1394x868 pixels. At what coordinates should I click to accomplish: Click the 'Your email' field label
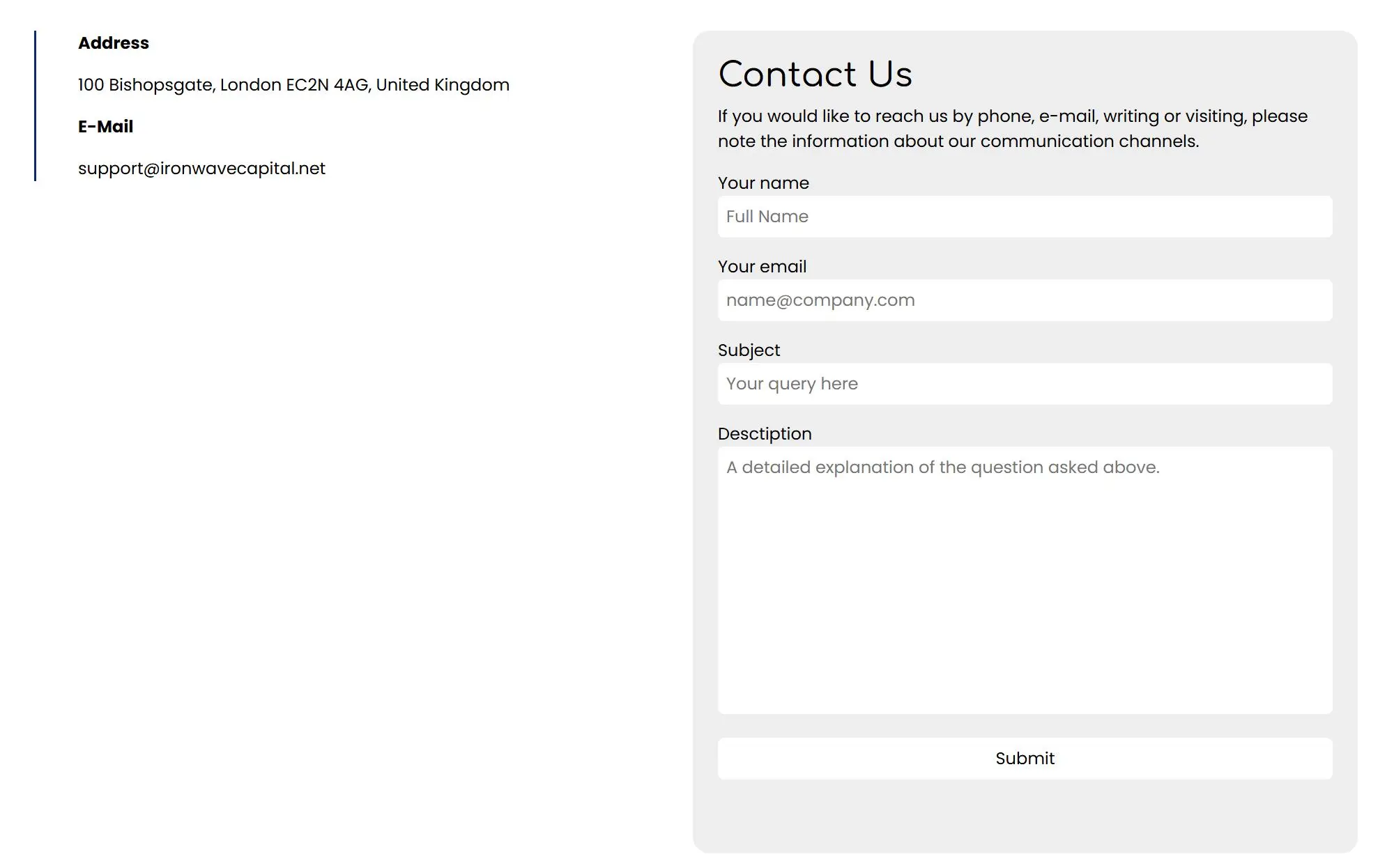pyautogui.click(x=762, y=267)
